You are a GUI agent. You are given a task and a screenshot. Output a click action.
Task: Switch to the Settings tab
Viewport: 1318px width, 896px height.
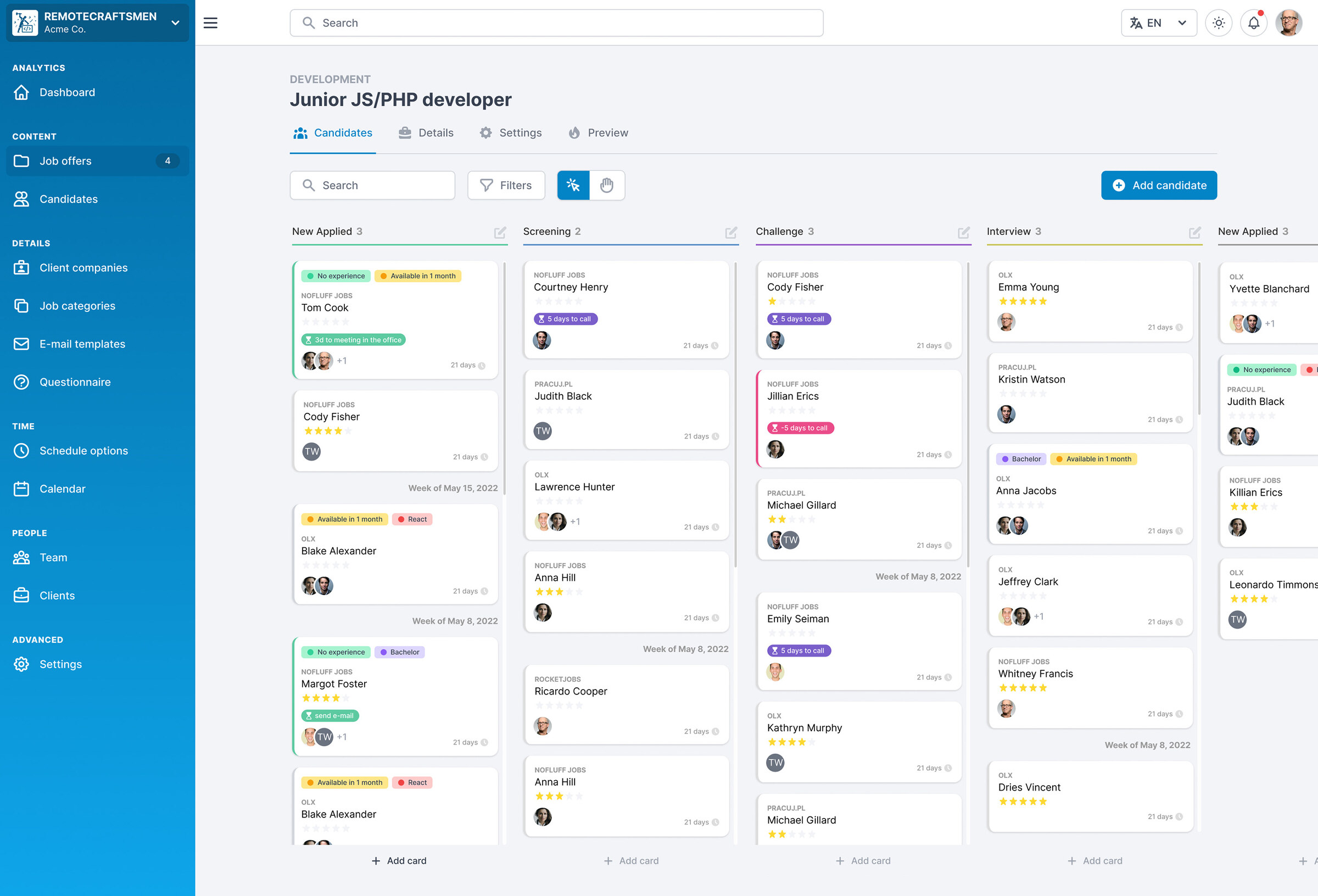(510, 133)
